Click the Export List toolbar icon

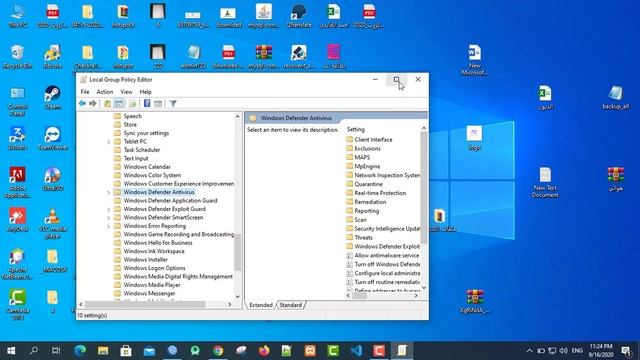tap(133, 104)
